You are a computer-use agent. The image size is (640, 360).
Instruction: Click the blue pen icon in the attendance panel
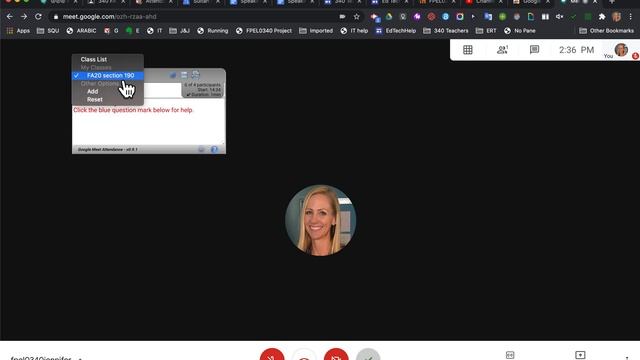(173, 76)
